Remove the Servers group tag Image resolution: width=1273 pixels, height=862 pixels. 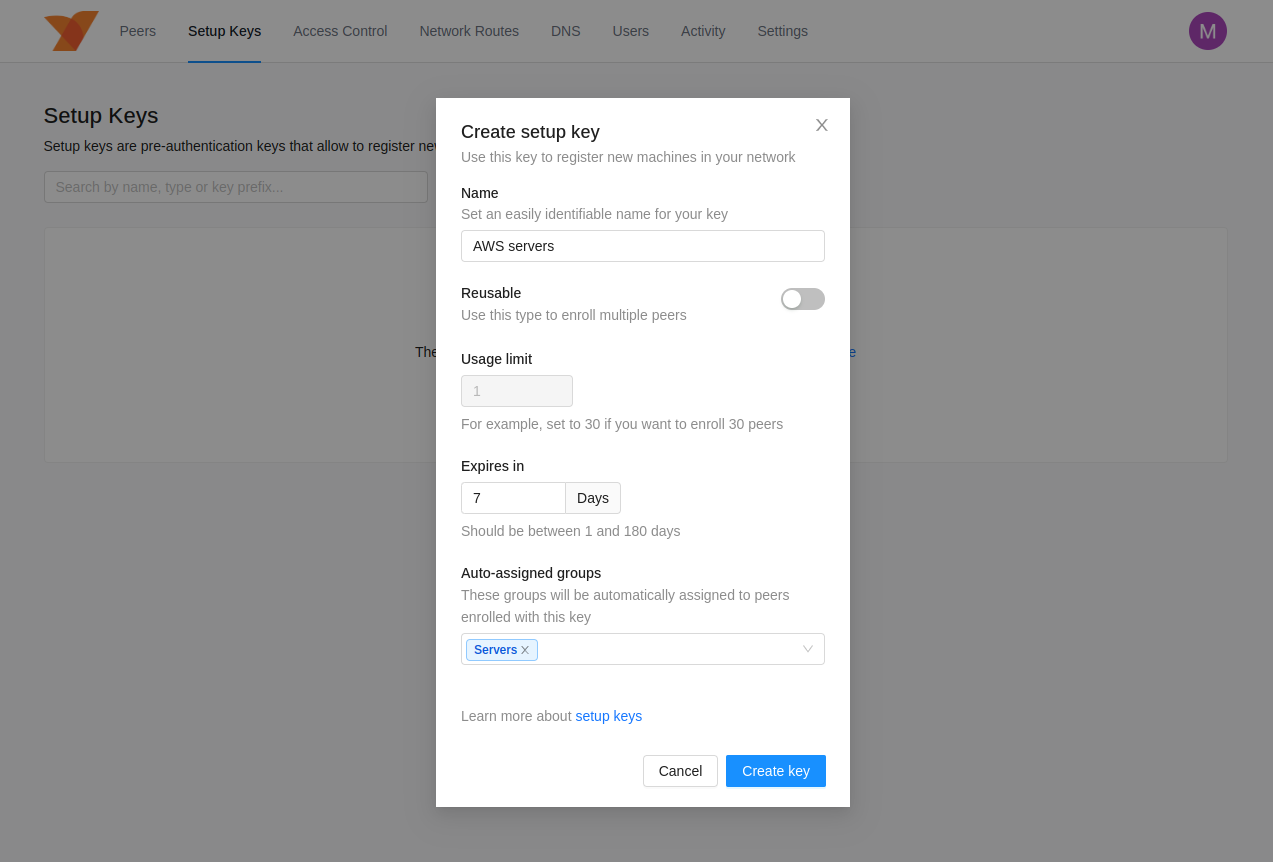(x=525, y=650)
